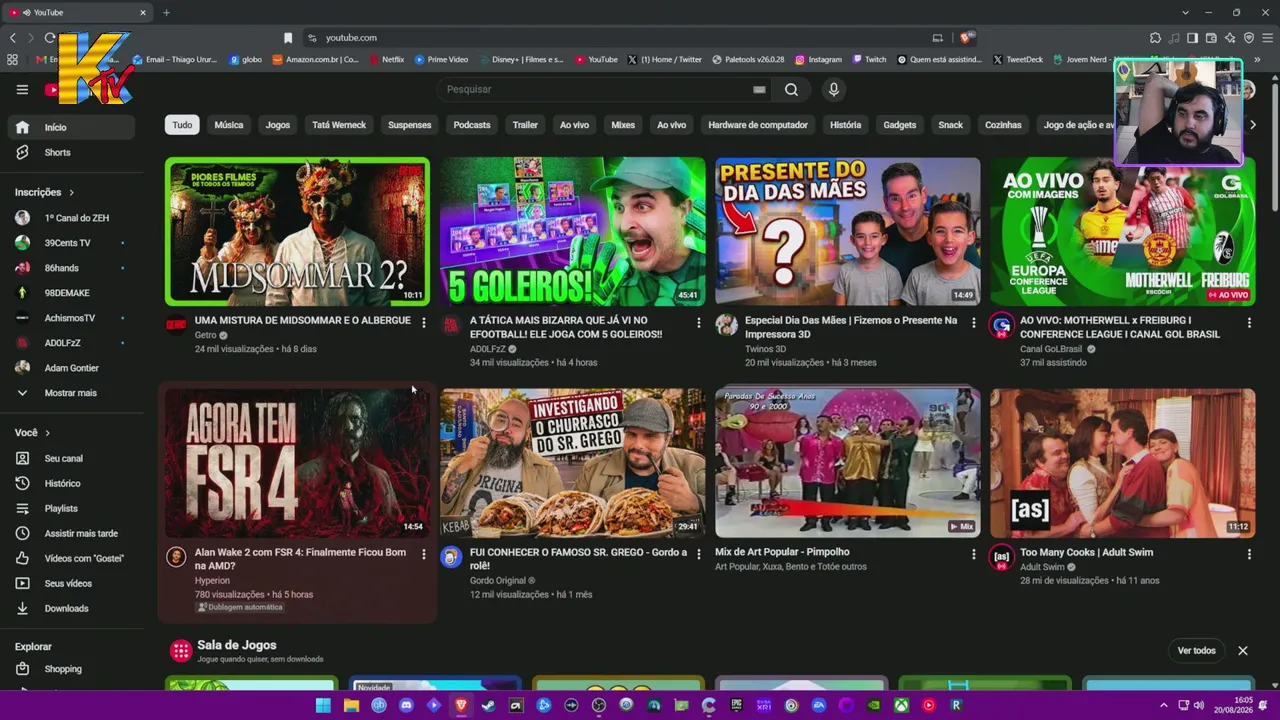
Task: Select the Trailer filter chip
Action: click(x=525, y=125)
